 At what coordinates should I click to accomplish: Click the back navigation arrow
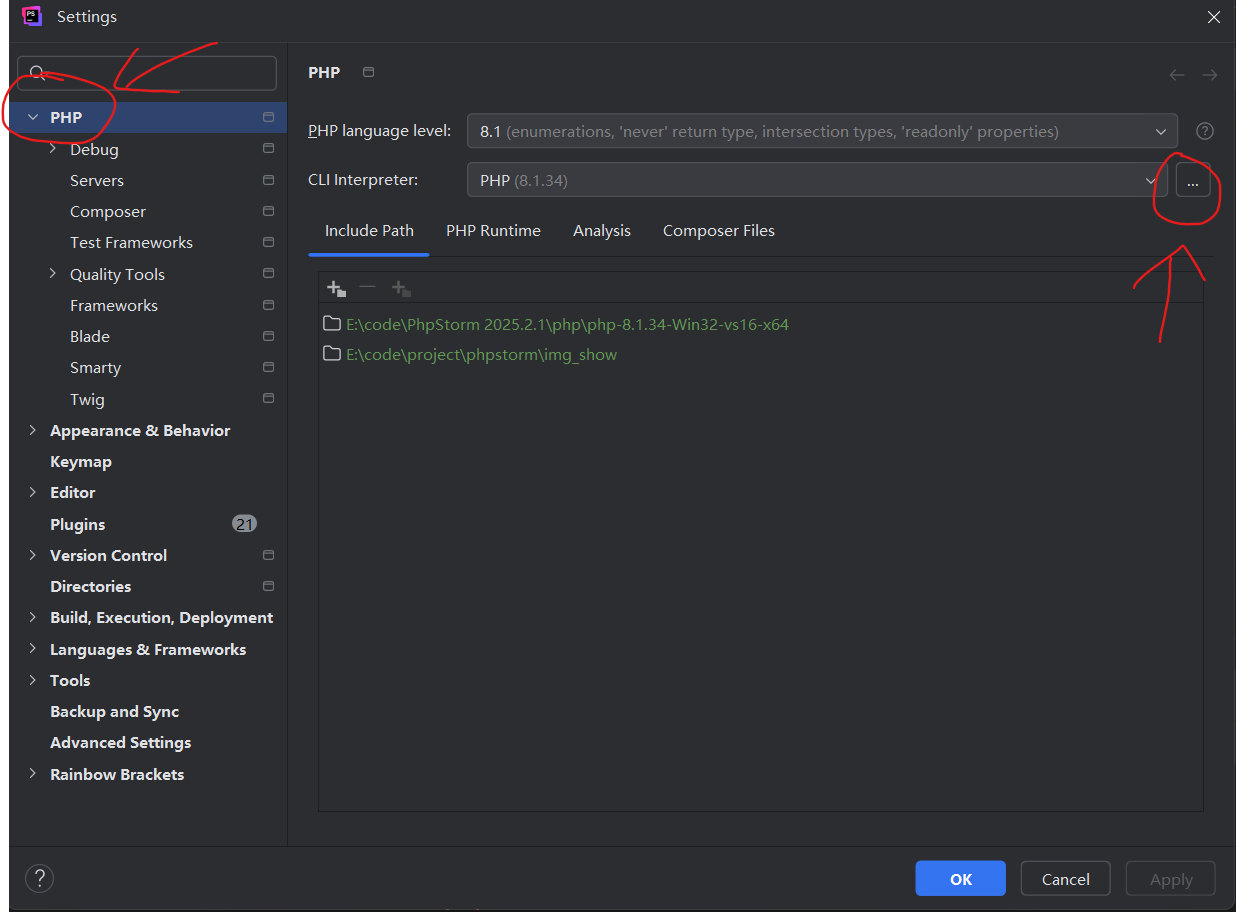1177,74
